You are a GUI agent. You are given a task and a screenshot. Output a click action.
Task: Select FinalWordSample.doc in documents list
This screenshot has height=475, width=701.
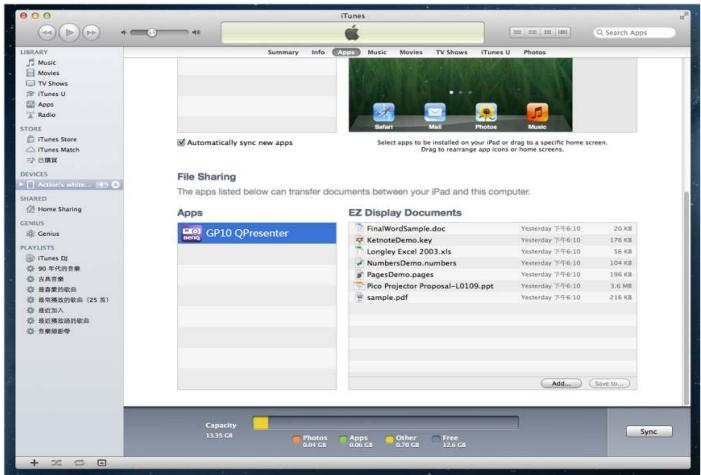493,229
